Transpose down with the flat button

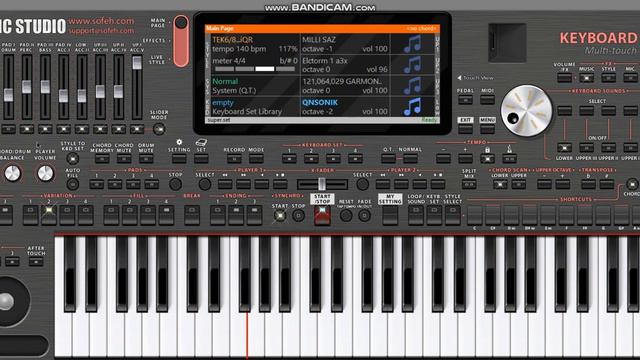(588, 184)
